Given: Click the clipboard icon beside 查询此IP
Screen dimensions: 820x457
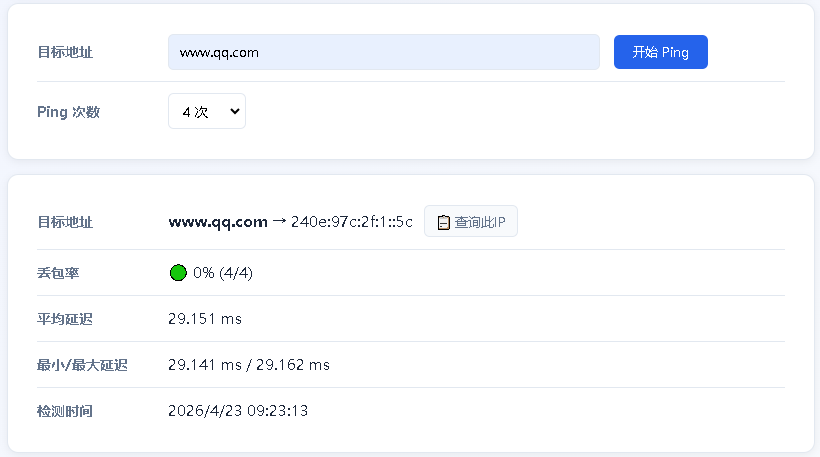Looking at the screenshot, I should point(444,222).
